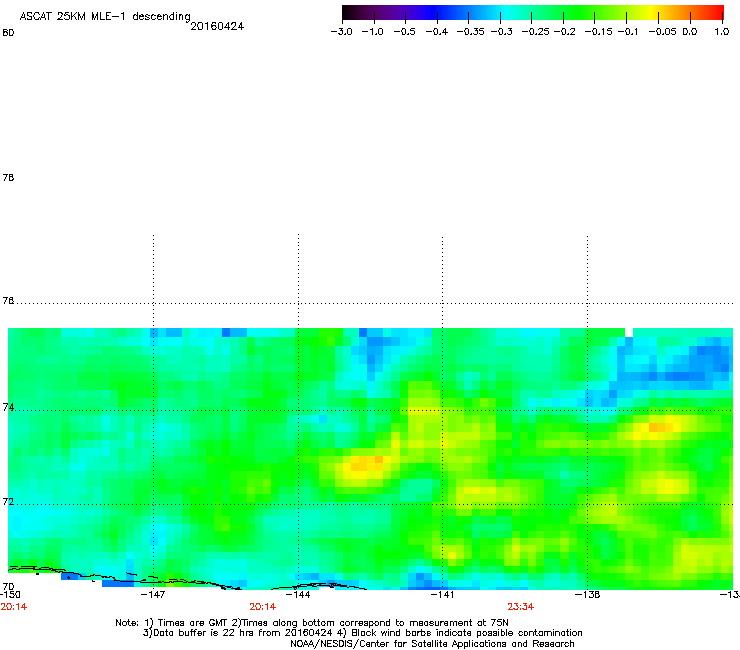This screenshot has height=650, width=740.
Task: Click the NOAA/NESDIS credit line
Action: click(432, 643)
